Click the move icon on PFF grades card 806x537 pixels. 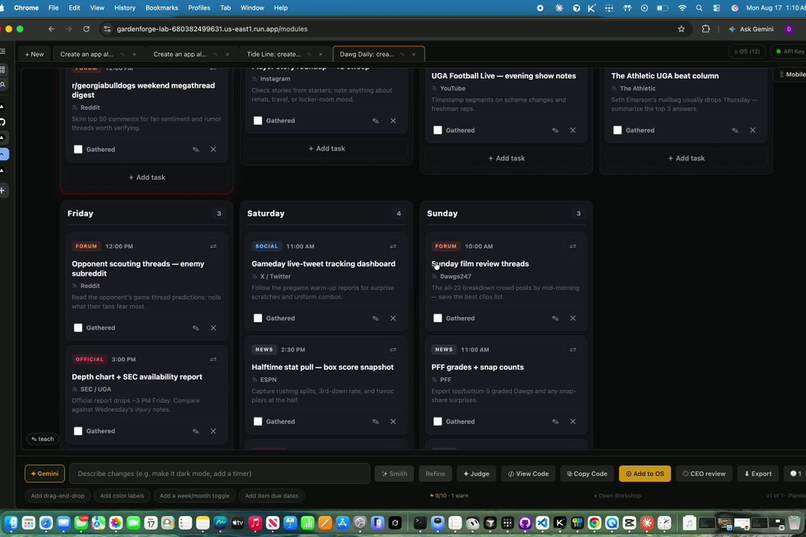click(x=573, y=350)
